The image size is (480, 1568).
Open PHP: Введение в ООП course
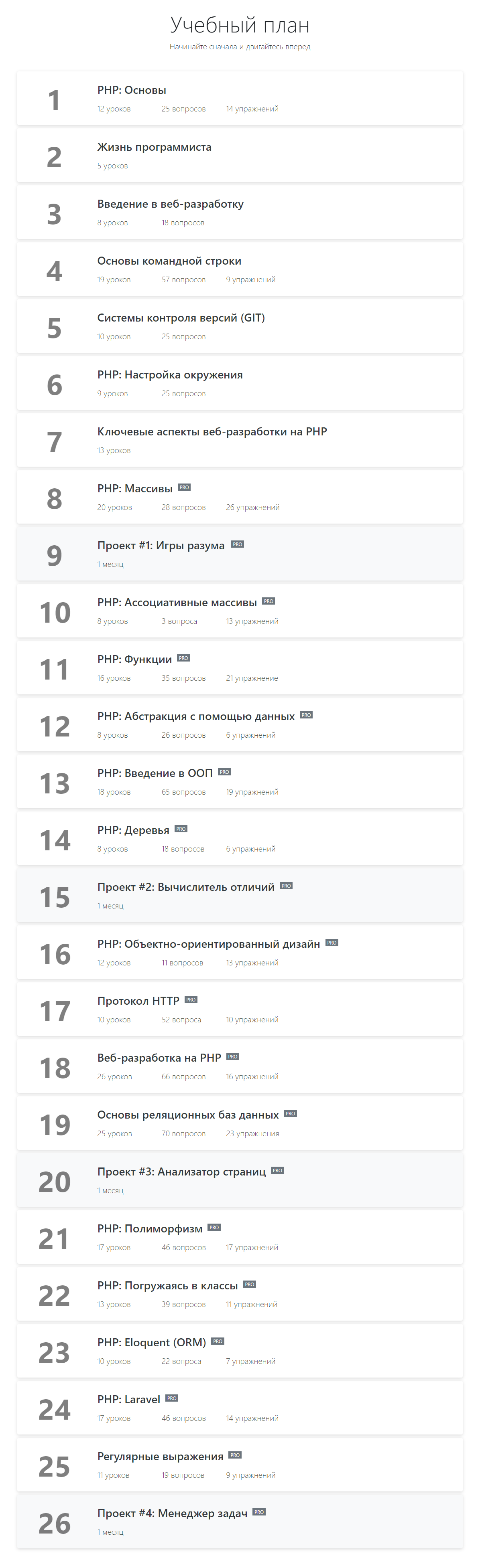pos(240,781)
